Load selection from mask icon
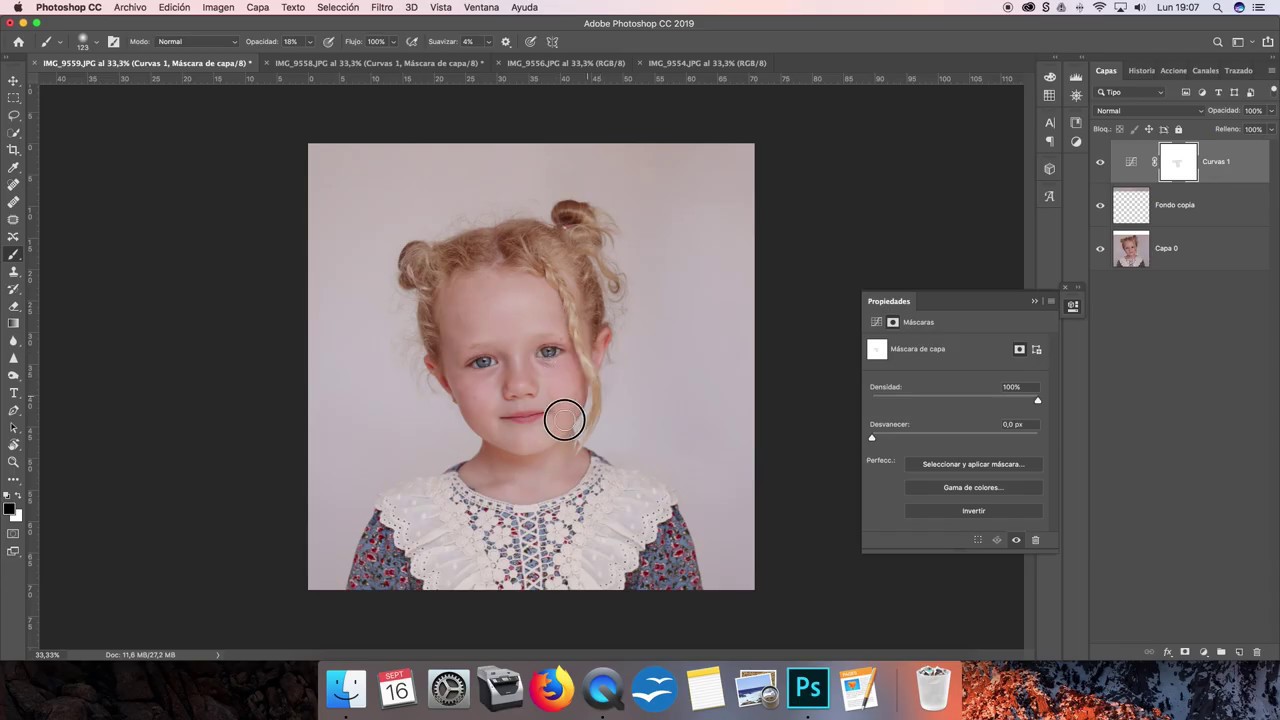The height and width of the screenshot is (720, 1280). [x=978, y=540]
